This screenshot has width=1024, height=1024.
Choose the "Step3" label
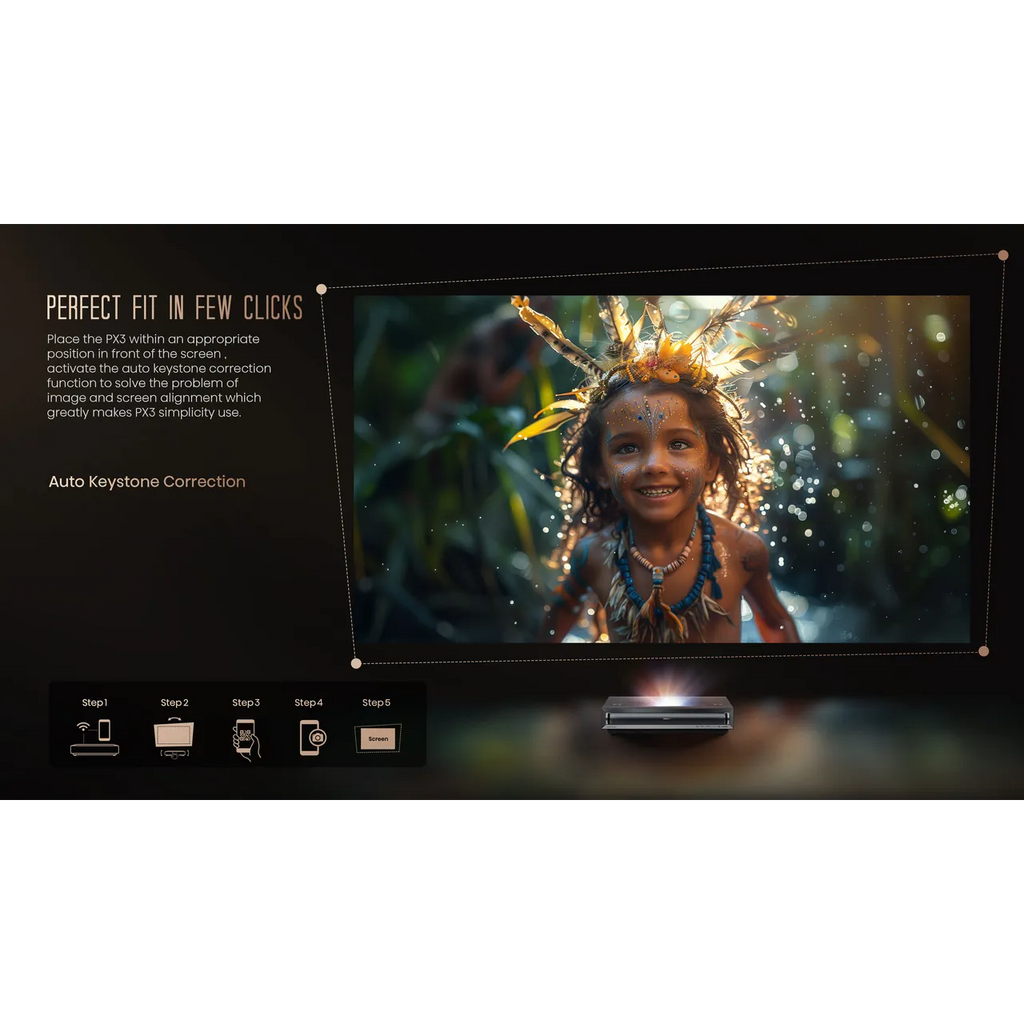point(246,703)
